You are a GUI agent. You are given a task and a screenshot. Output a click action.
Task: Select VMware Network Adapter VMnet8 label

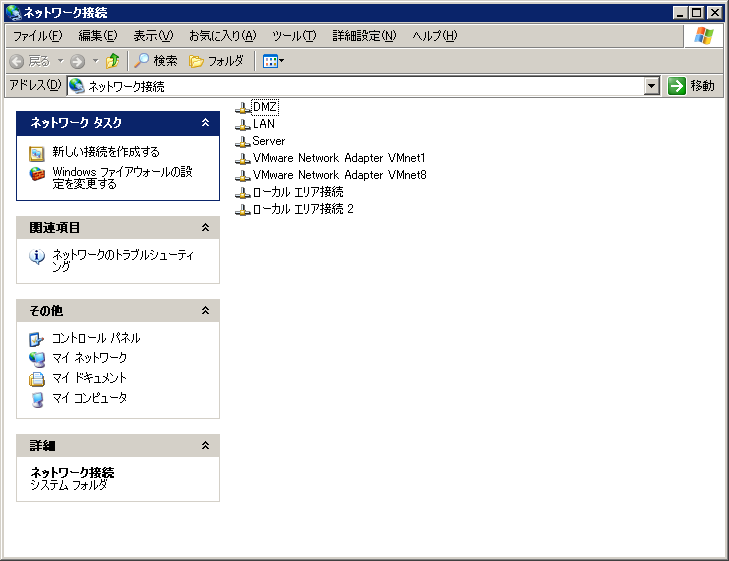coord(339,175)
